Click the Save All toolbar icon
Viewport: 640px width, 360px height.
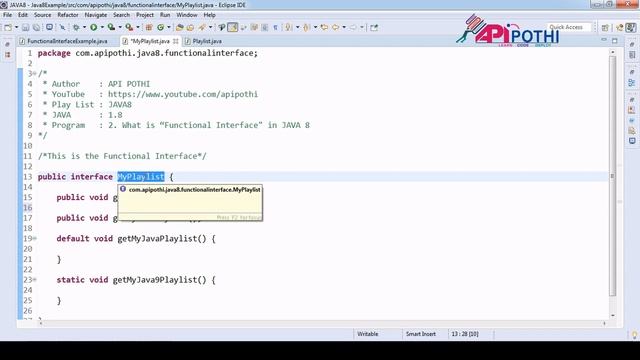coord(36,27)
